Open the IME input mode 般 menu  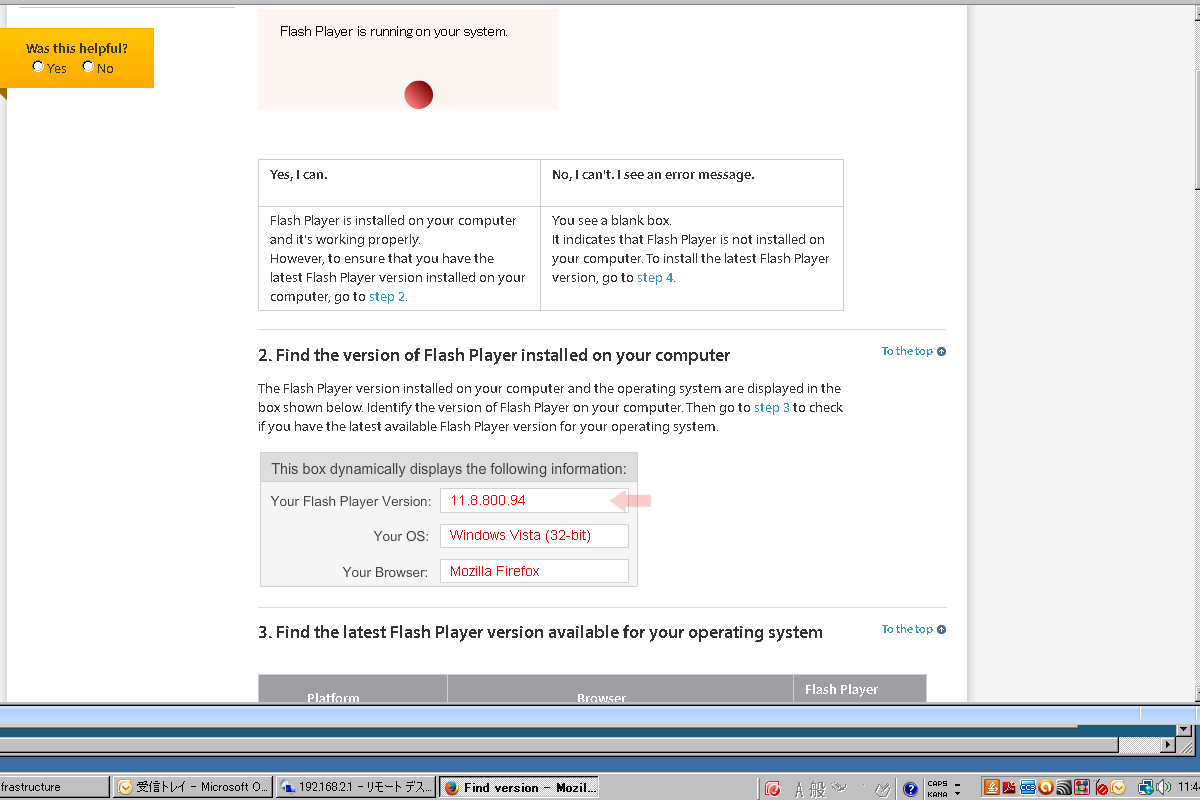(x=818, y=789)
